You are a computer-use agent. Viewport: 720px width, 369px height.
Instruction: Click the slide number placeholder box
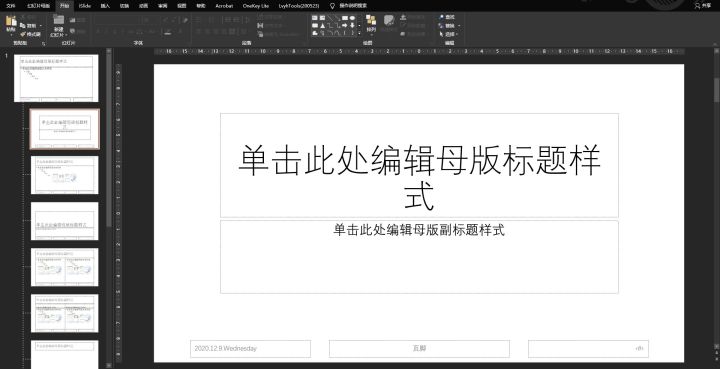pyautogui.click(x=588, y=349)
